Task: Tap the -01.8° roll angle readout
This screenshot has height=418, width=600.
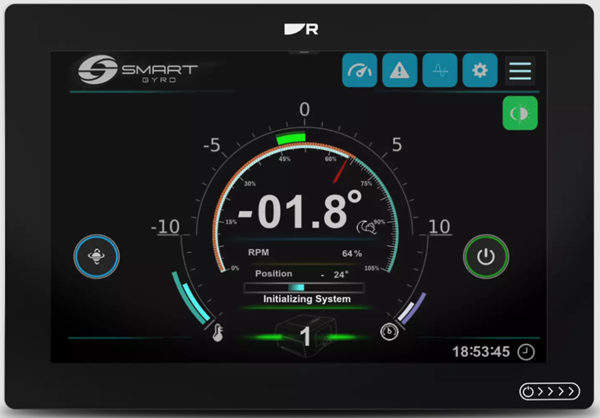Action: (300, 212)
